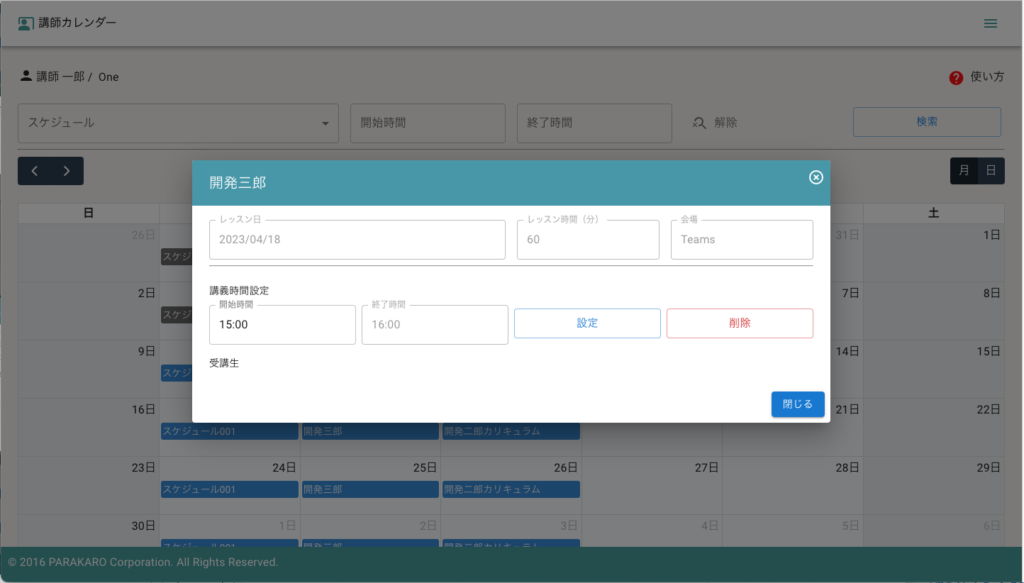Expand the スケジュール dropdown
The height and width of the screenshot is (583, 1024).
[178, 123]
